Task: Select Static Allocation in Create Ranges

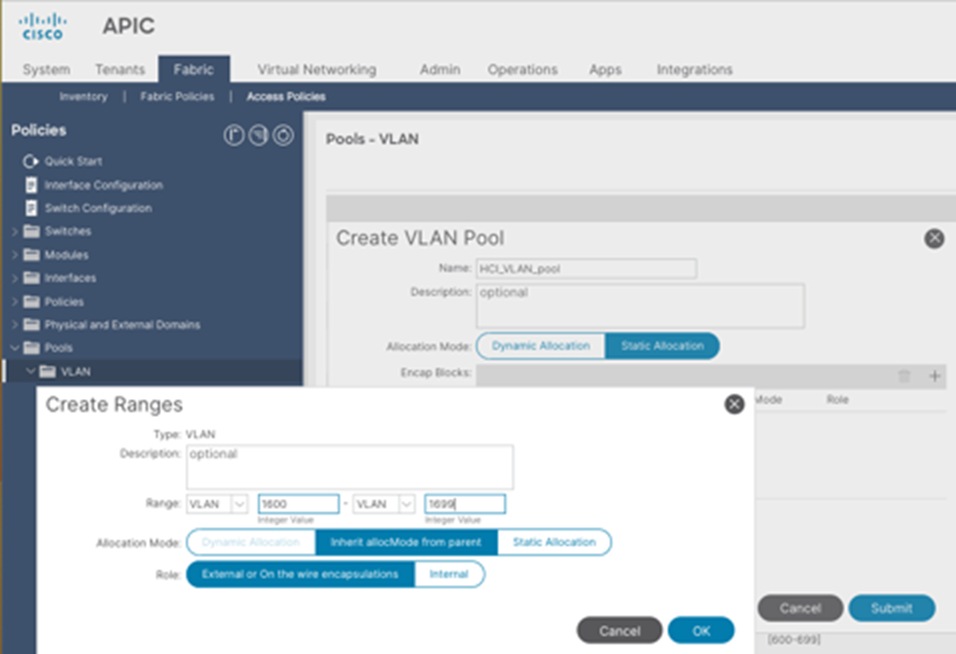Action: pos(554,542)
